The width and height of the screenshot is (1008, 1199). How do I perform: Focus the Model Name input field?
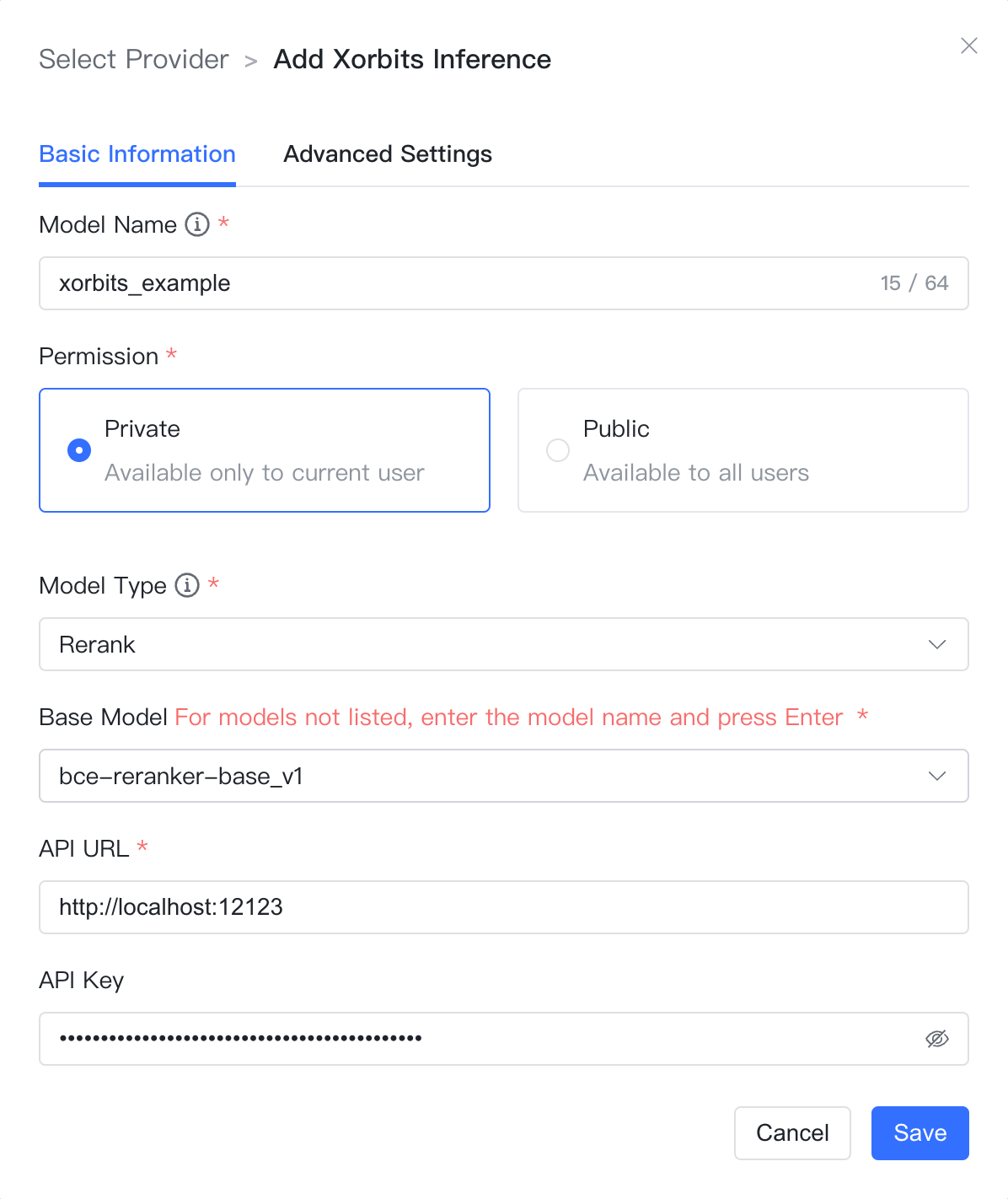coord(504,283)
